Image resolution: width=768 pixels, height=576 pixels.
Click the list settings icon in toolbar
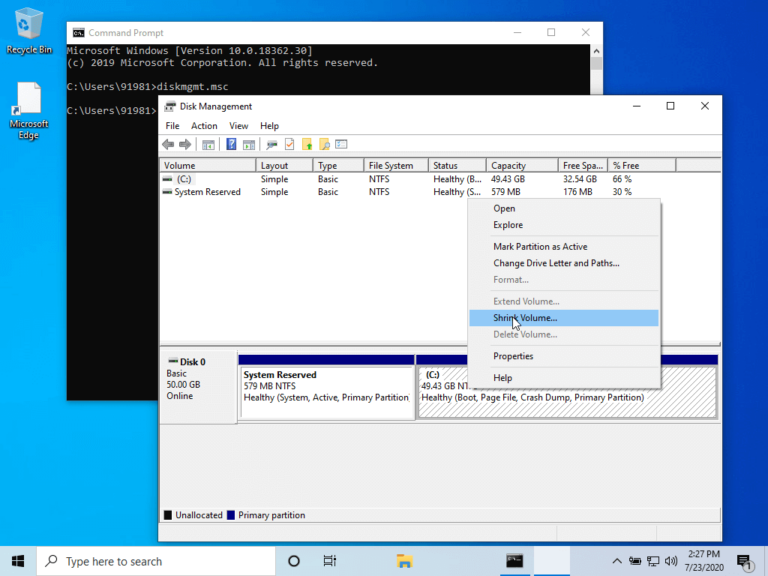(x=341, y=144)
